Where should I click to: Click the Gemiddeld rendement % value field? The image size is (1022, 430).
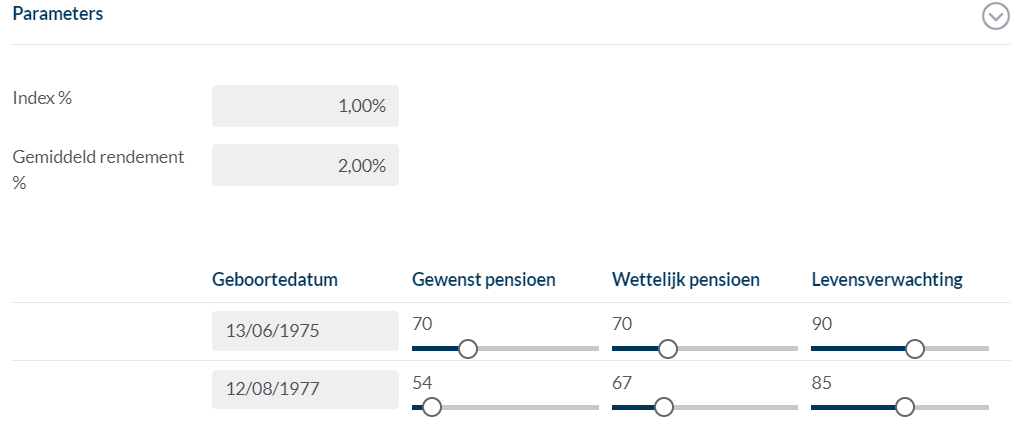click(x=305, y=165)
